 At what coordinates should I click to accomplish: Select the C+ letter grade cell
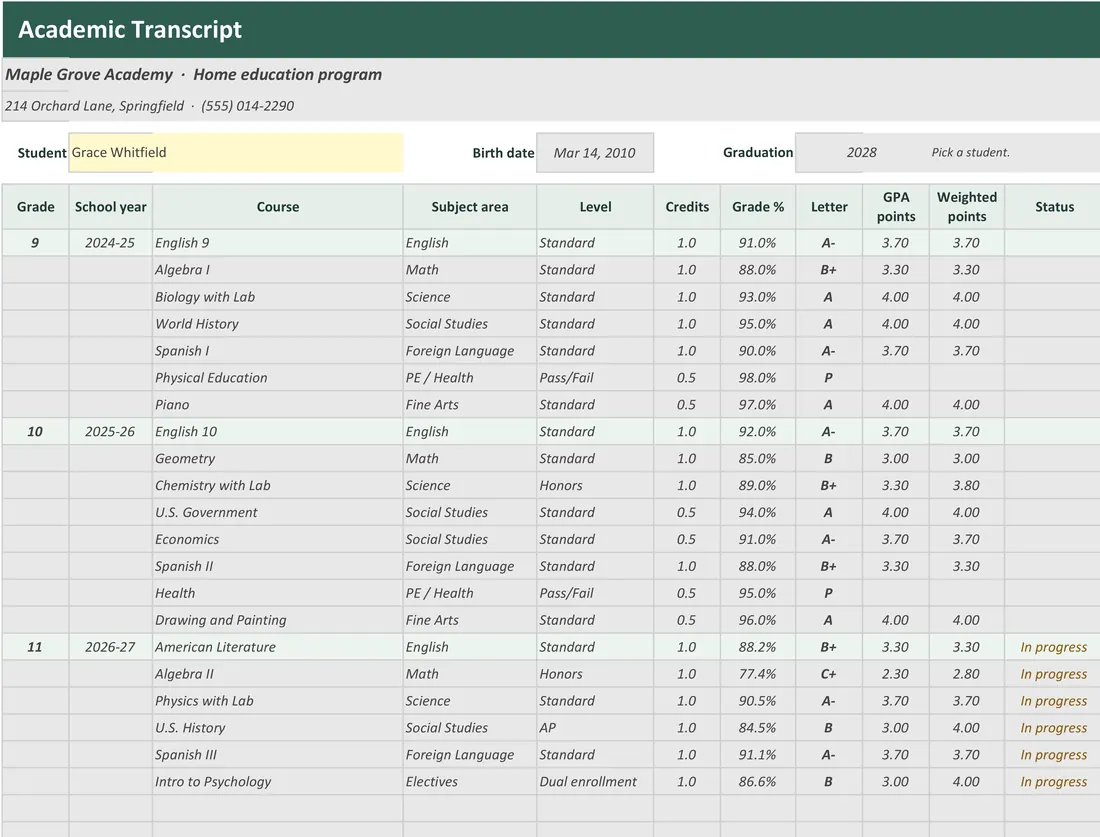click(829, 674)
